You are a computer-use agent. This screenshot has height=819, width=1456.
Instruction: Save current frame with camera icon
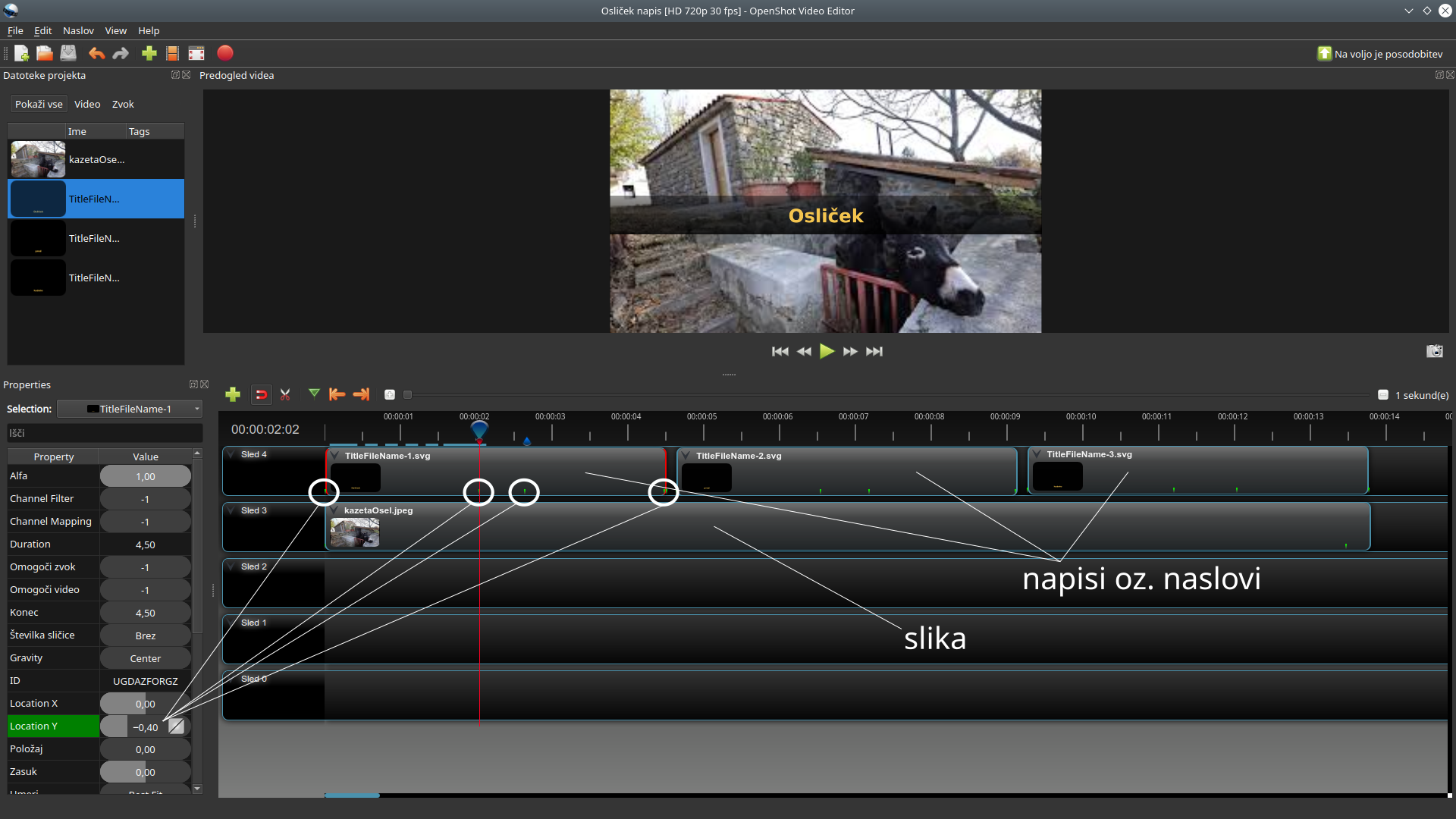click(1435, 351)
